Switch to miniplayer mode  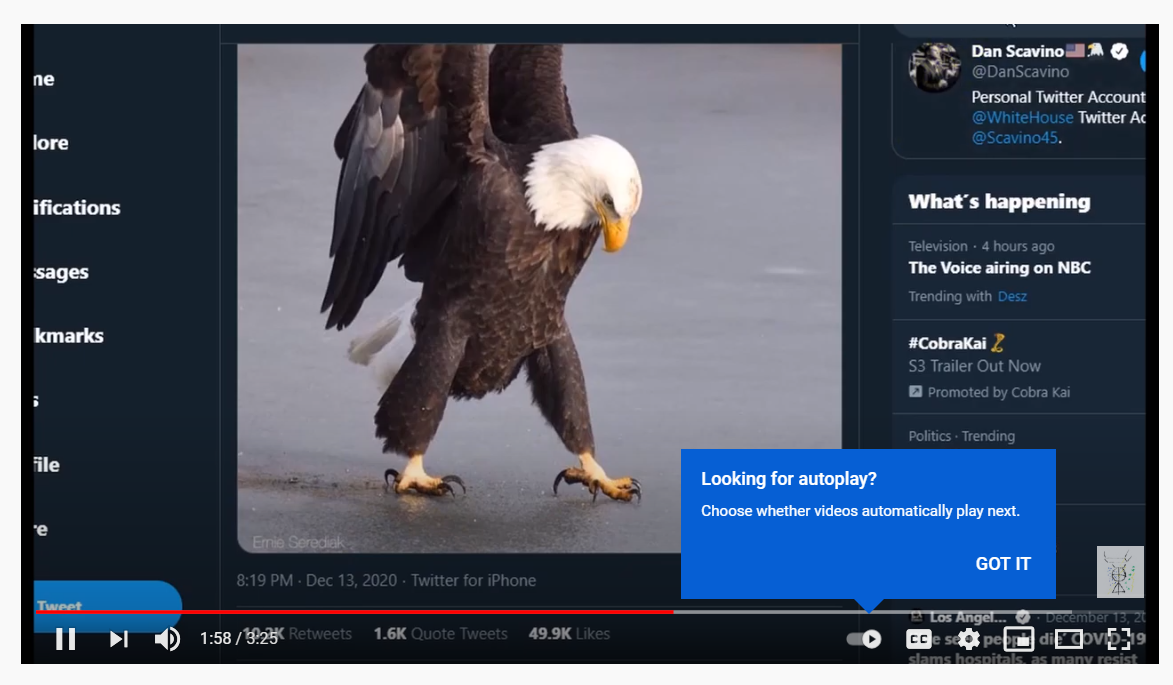[x=1019, y=639]
